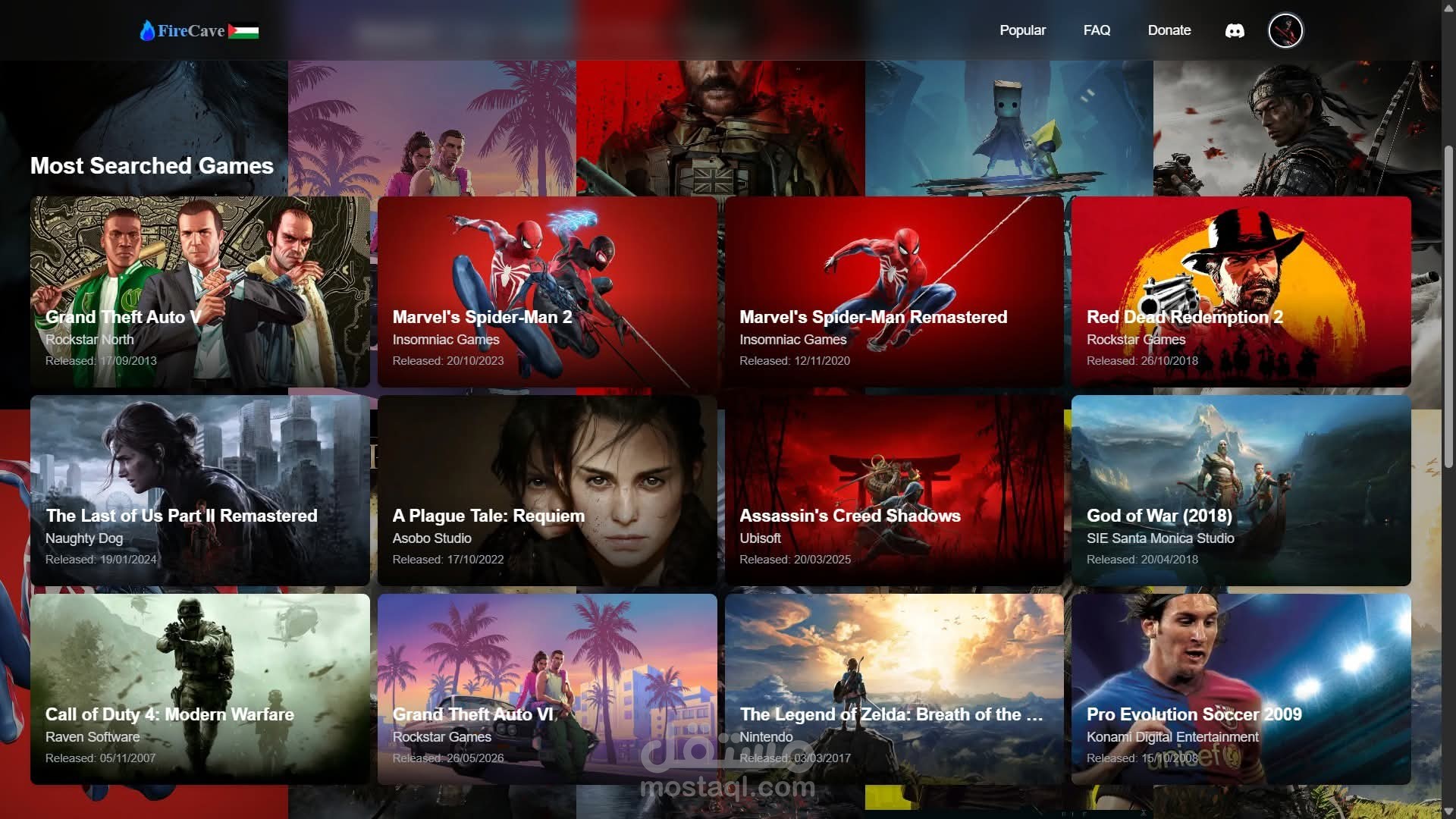
Task: Click Pro Evolution Soccer 2009 card
Action: coord(1241,689)
